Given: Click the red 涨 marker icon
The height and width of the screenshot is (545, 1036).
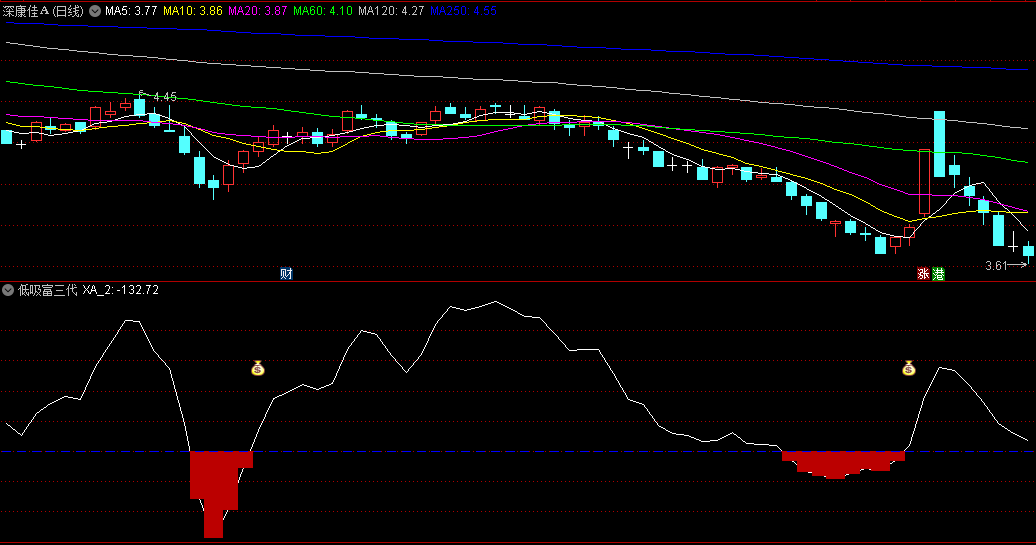Looking at the screenshot, I should point(923,273).
